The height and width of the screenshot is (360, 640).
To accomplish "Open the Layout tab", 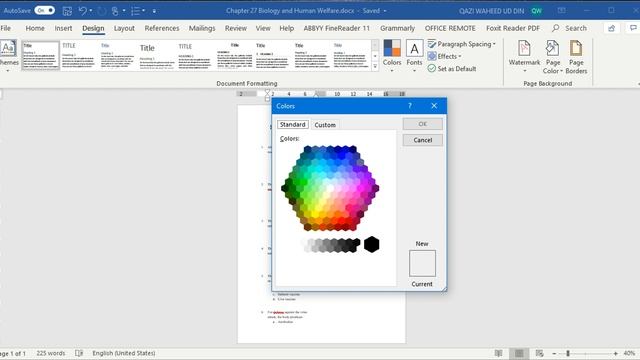I will point(124,28).
